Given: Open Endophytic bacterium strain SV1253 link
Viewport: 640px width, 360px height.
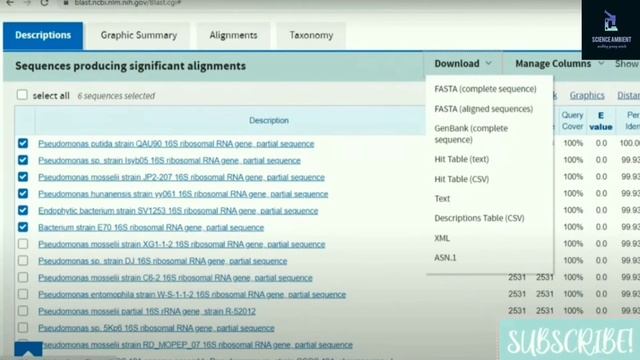Looking at the screenshot, I should click(x=178, y=211).
